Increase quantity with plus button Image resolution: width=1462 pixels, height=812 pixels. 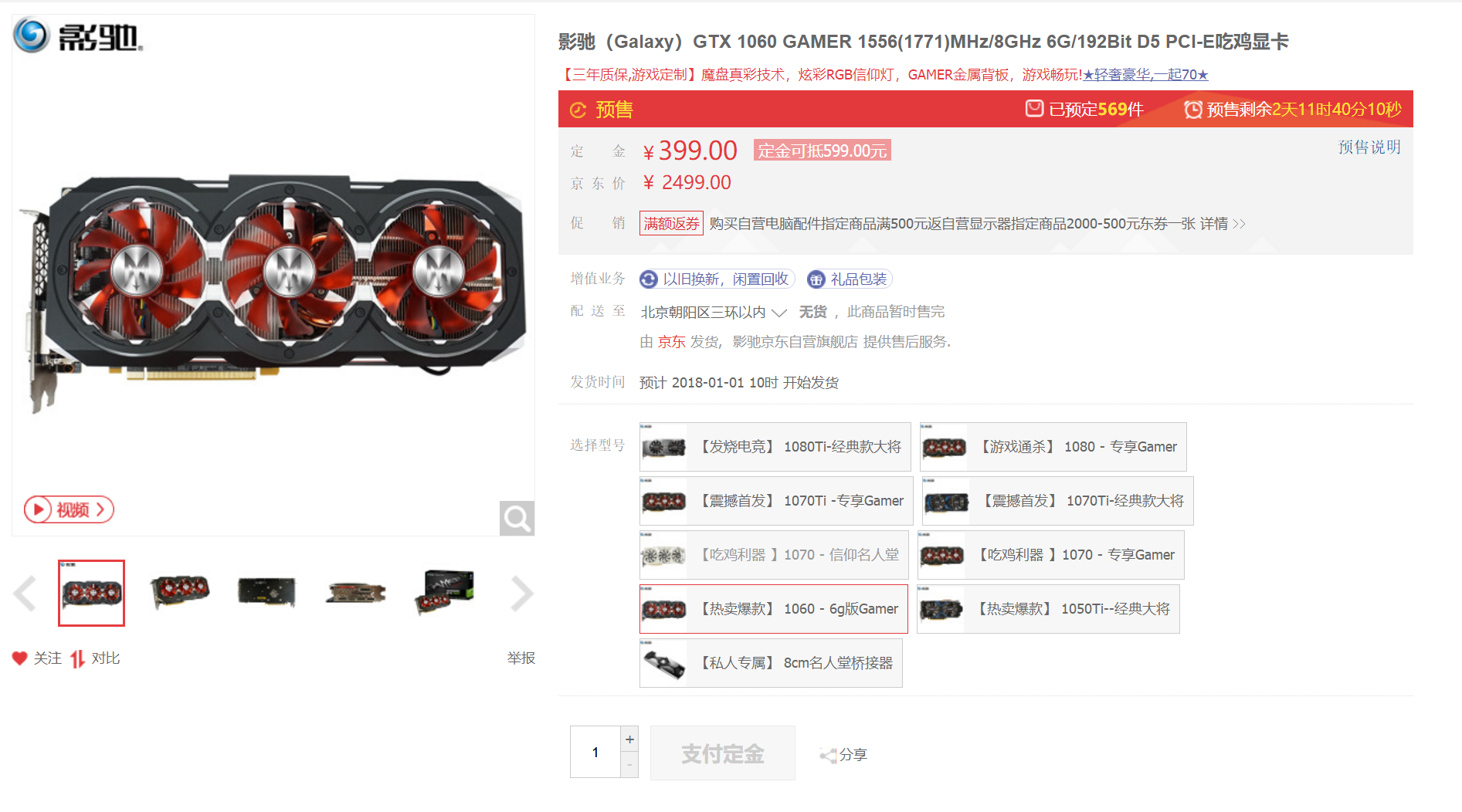[629, 739]
